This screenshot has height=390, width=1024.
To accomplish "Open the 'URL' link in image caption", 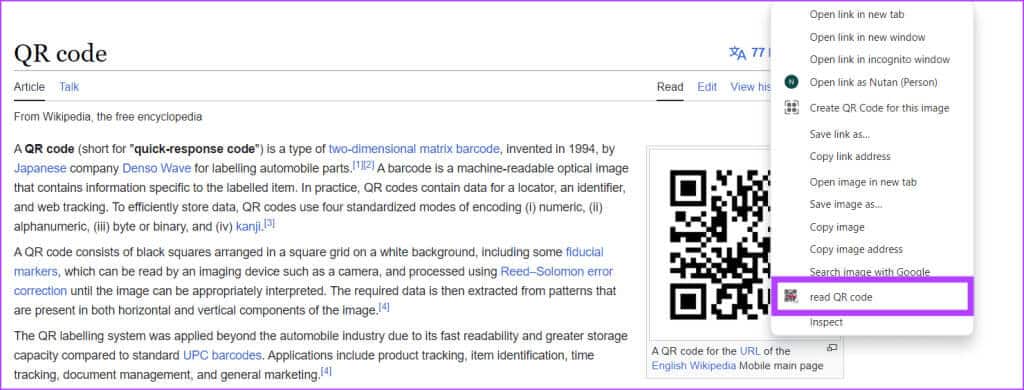I will (750, 351).
